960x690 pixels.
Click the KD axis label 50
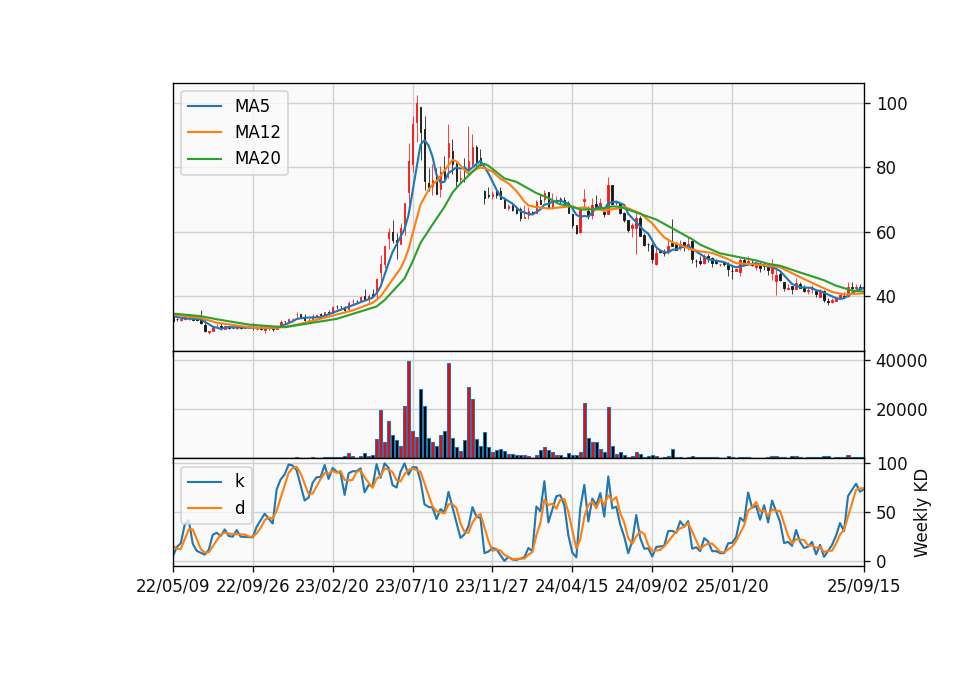(x=886, y=512)
